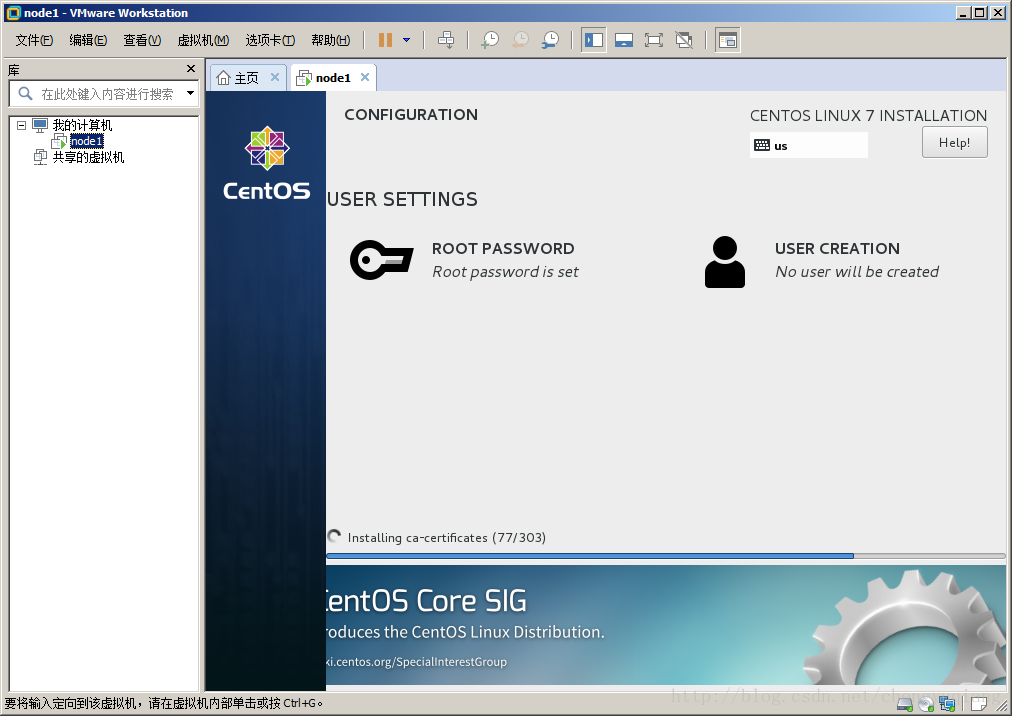Open the power options dropdown arrow beside pause
1012x716 pixels.
pyautogui.click(x=407, y=40)
